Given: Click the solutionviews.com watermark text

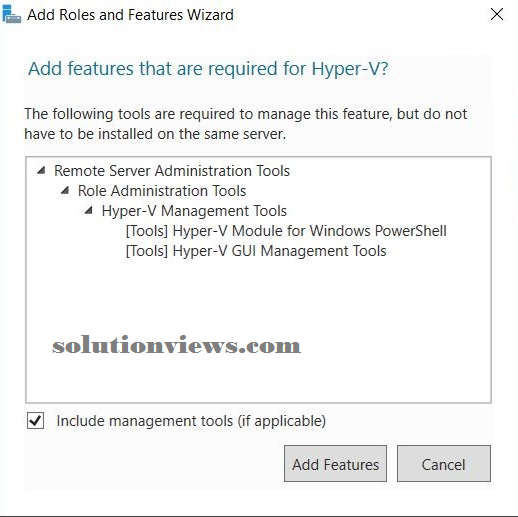Looking at the screenshot, I should pyautogui.click(x=177, y=345).
